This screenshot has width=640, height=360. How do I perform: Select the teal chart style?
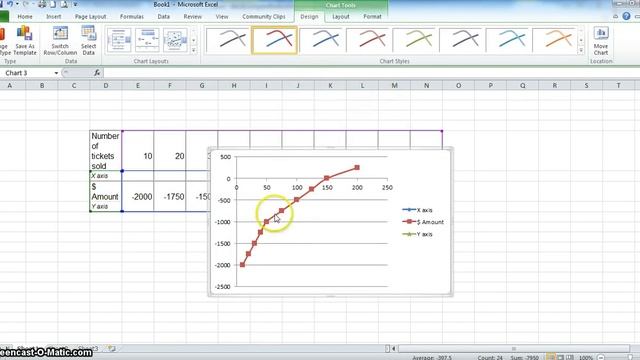pyautogui.click(x=508, y=40)
